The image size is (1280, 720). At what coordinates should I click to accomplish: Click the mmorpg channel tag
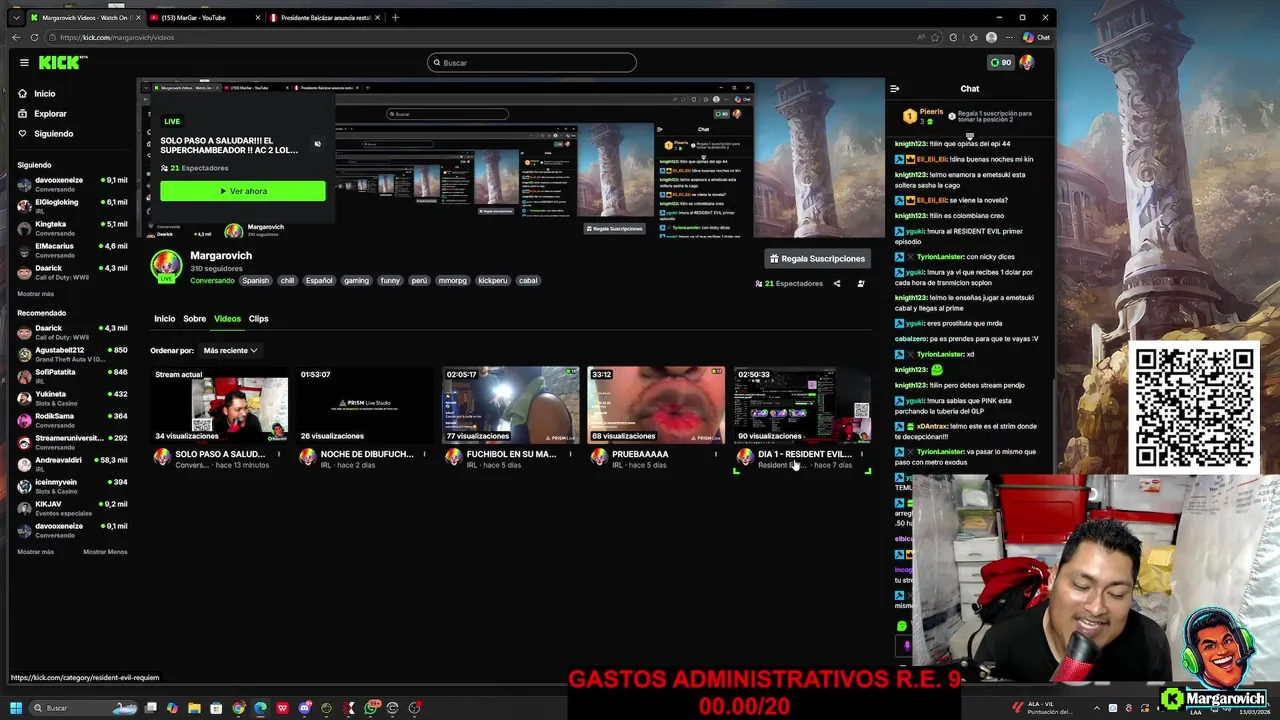click(x=453, y=281)
